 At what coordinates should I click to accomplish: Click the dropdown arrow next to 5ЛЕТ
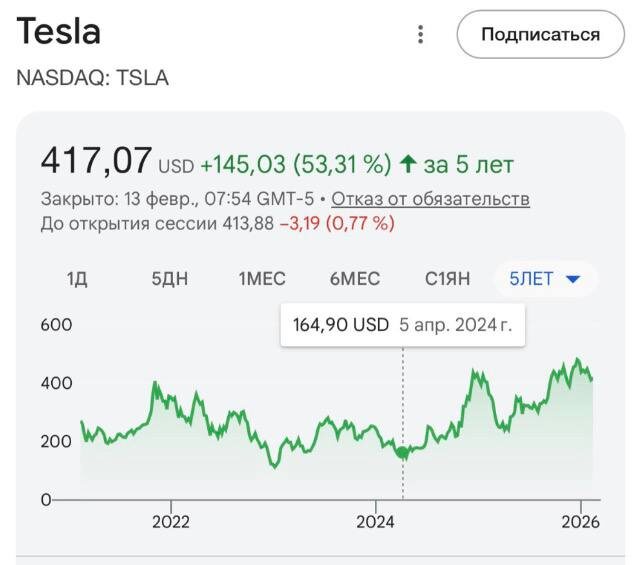tap(573, 280)
